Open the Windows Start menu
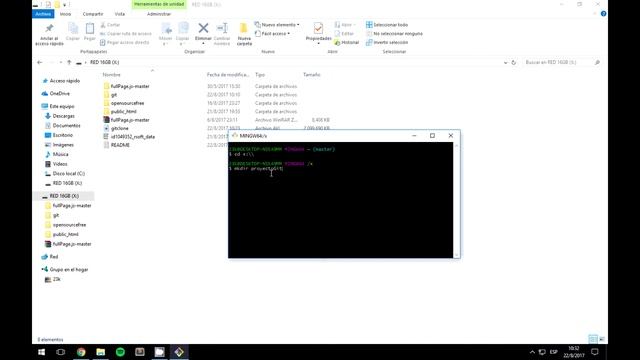 tap(41, 352)
